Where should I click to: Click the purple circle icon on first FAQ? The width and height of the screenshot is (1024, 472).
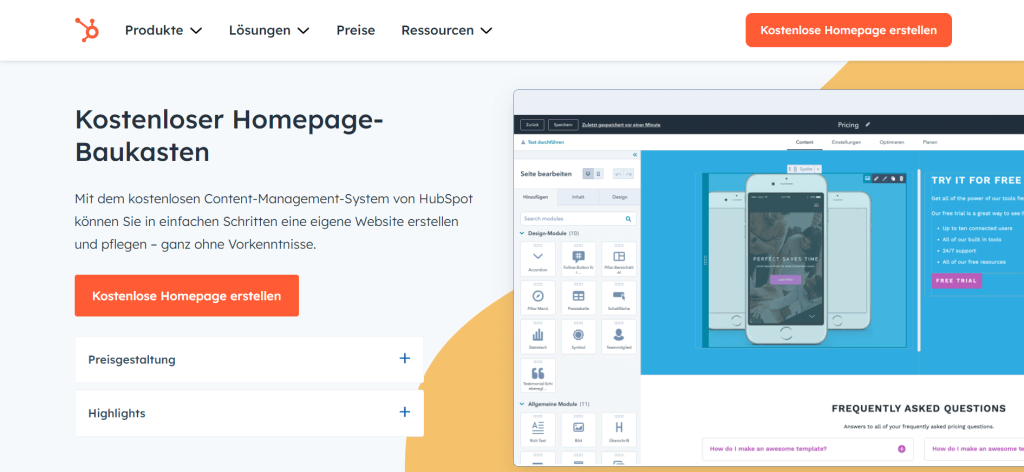tap(902, 449)
